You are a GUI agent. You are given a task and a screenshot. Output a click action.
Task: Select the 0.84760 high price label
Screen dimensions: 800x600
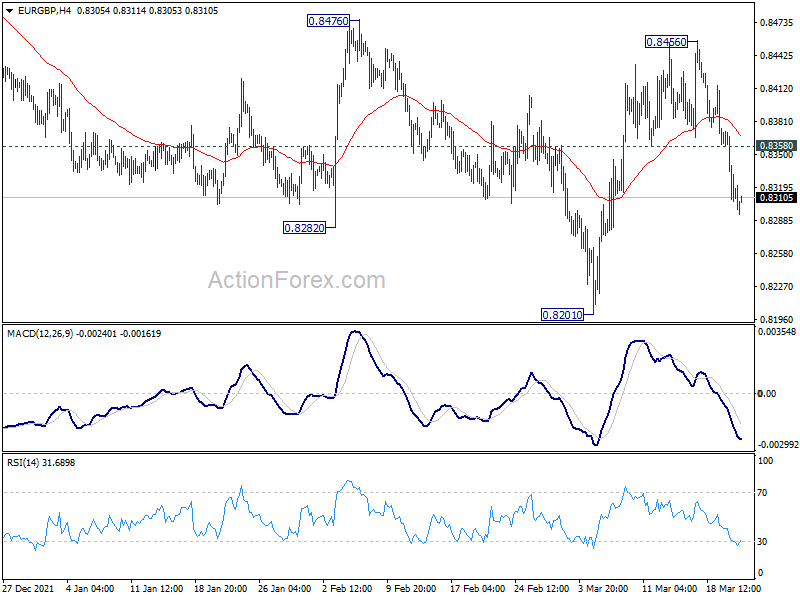click(329, 21)
